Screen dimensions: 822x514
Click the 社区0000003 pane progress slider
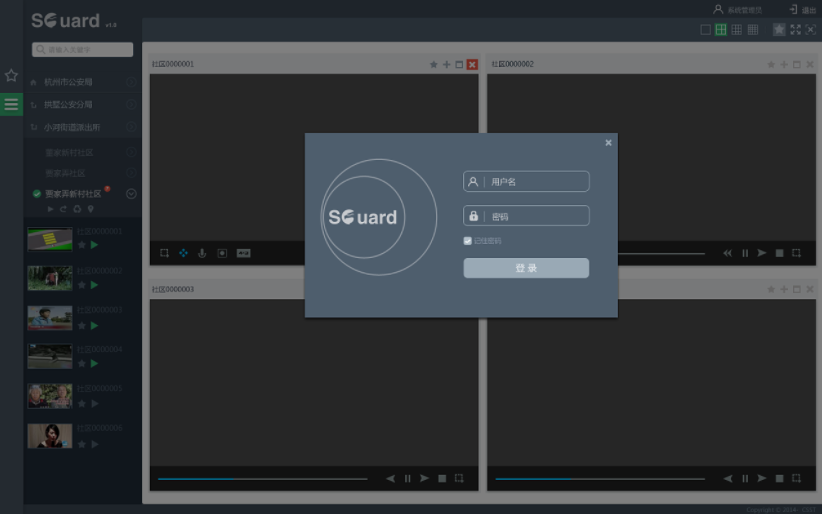coord(262,479)
